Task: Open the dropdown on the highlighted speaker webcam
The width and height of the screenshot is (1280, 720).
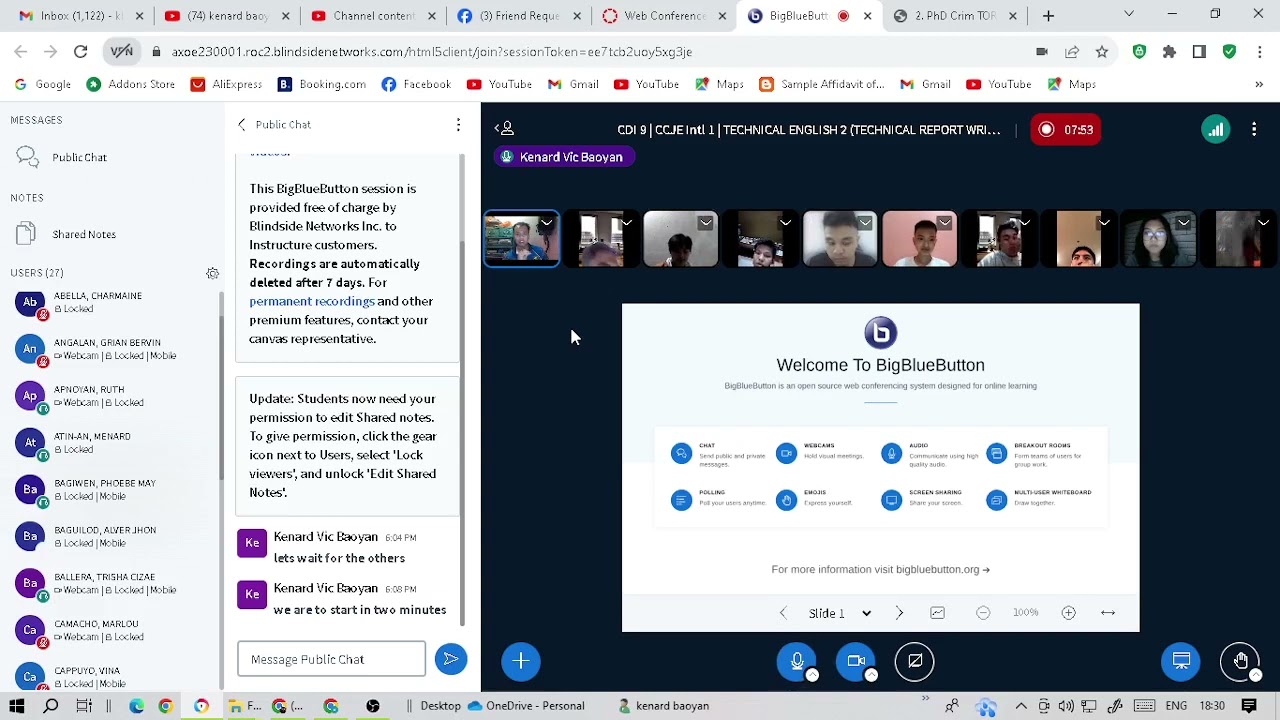Action: [x=547, y=223]
